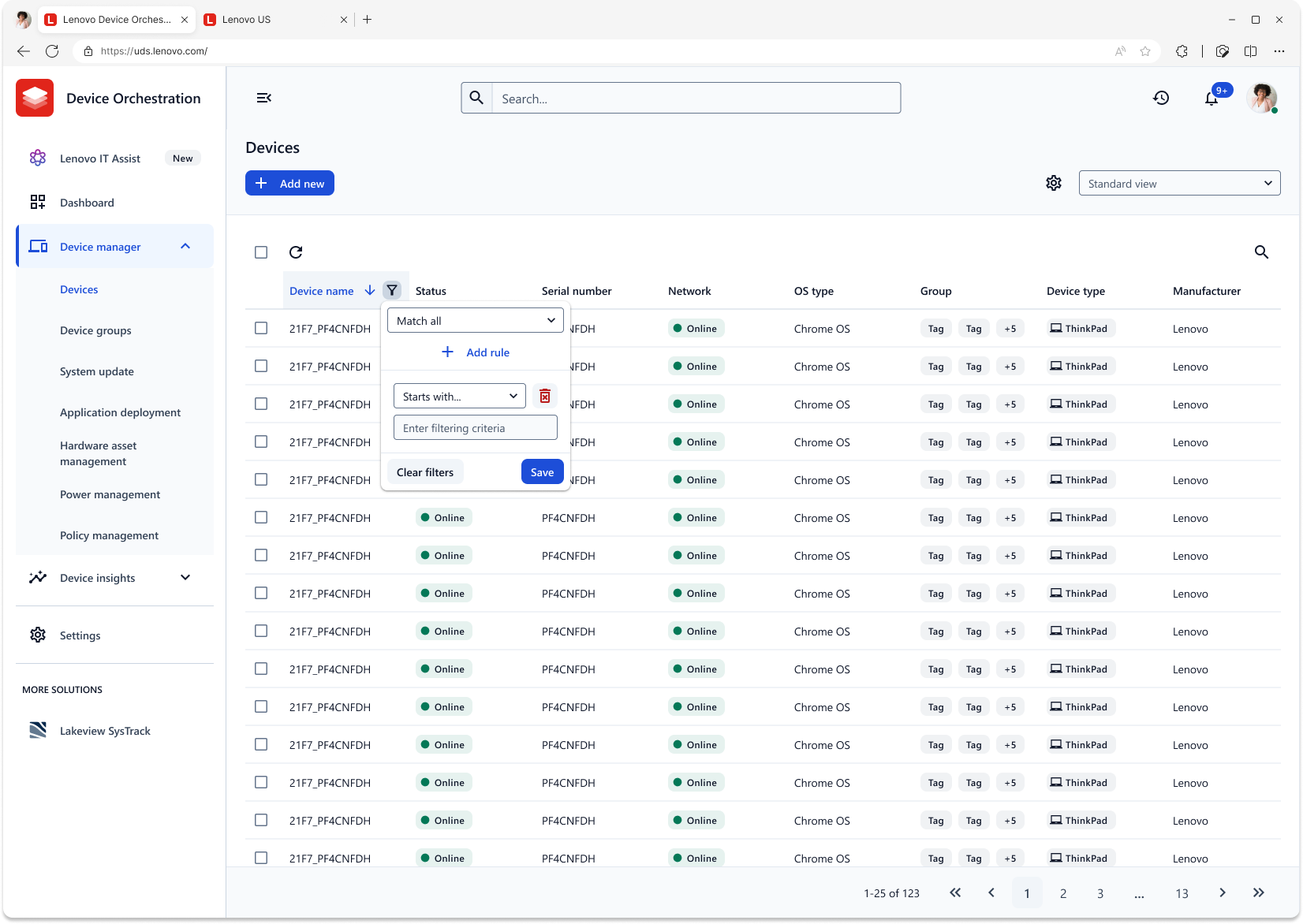
Task: Open Device groups in sidebar
Action: tap(95, 330)
